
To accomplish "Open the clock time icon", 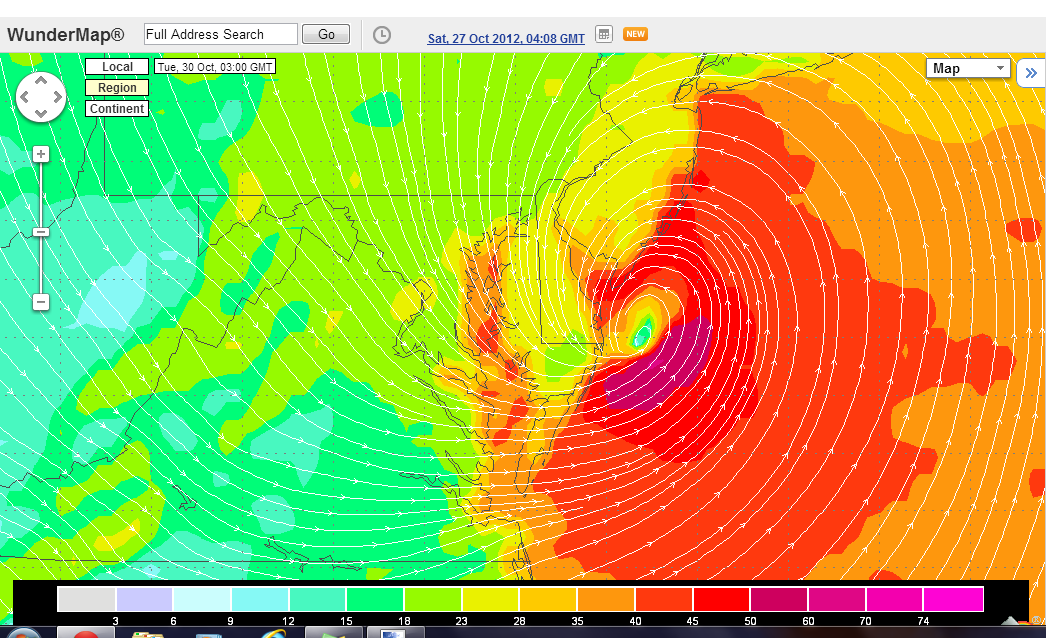I will click(382, 35).
